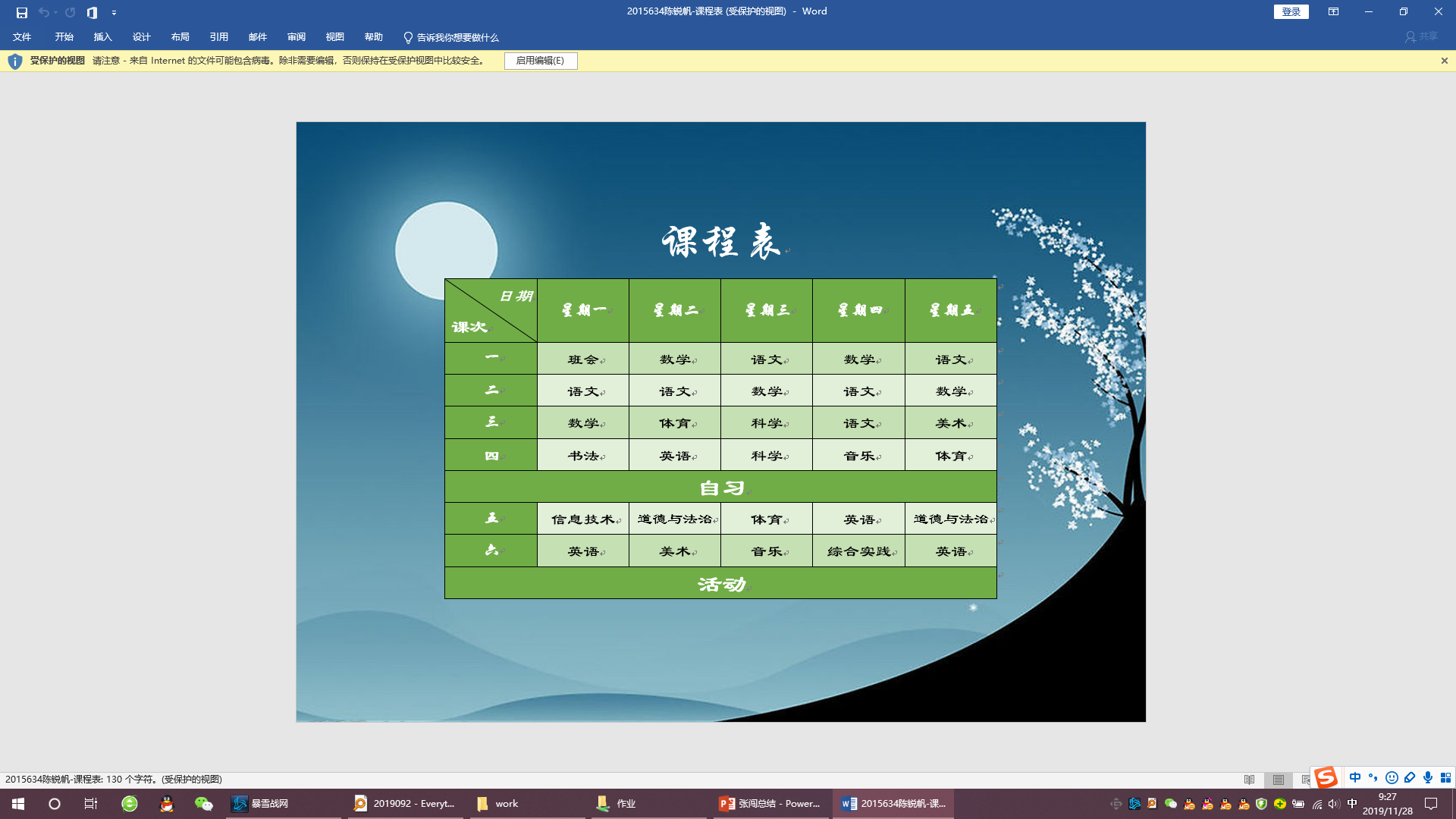This screenshot has width=1456, height=819.
Task: Open WeChat icon on taskbar
Action: [204, 803]
